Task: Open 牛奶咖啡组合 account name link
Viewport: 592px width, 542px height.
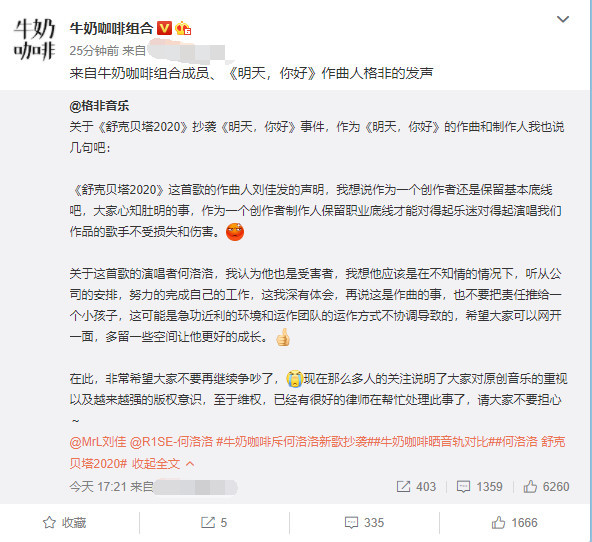Action: point(111,28)
